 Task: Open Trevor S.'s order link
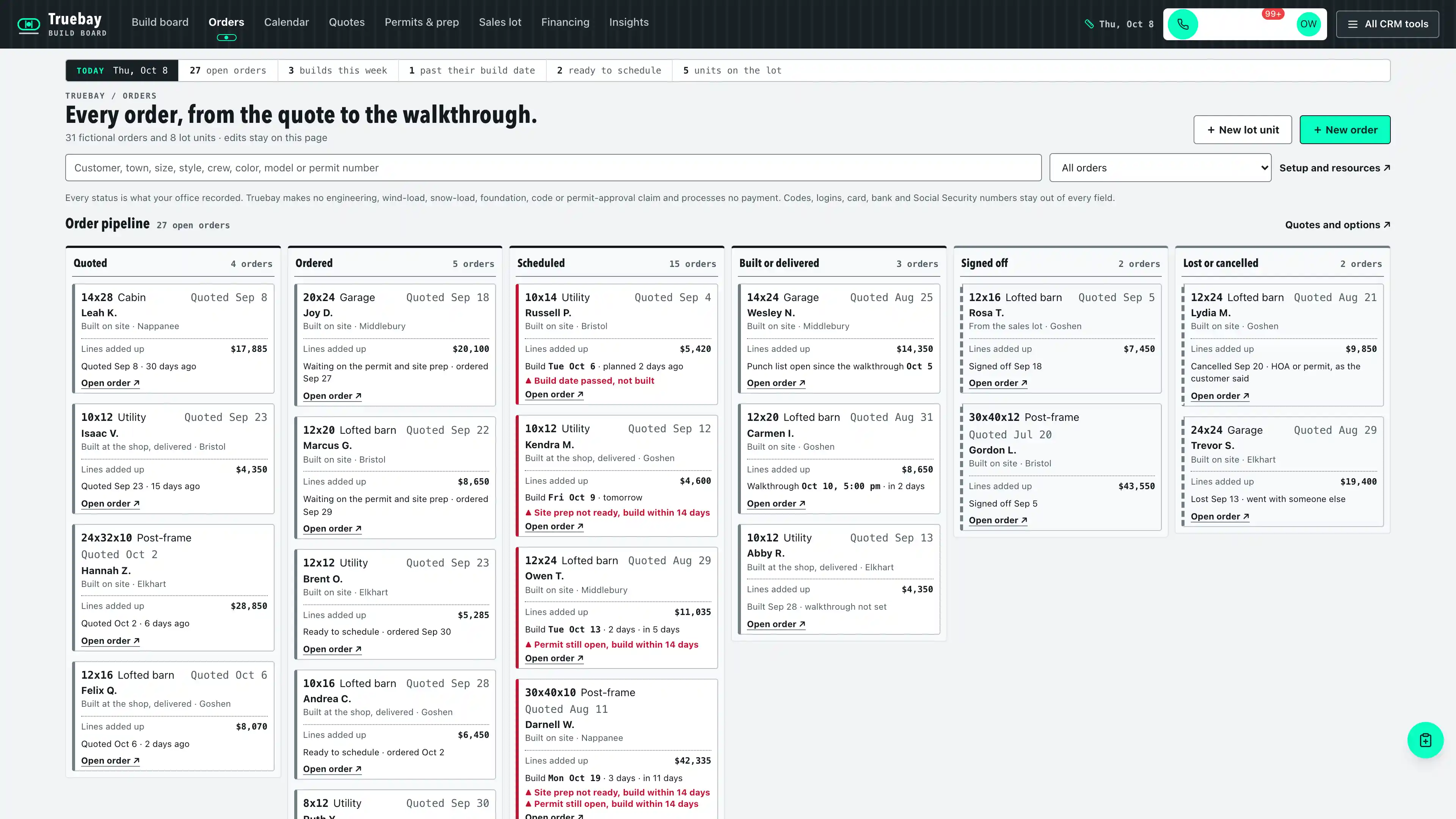coord(1220,516)
